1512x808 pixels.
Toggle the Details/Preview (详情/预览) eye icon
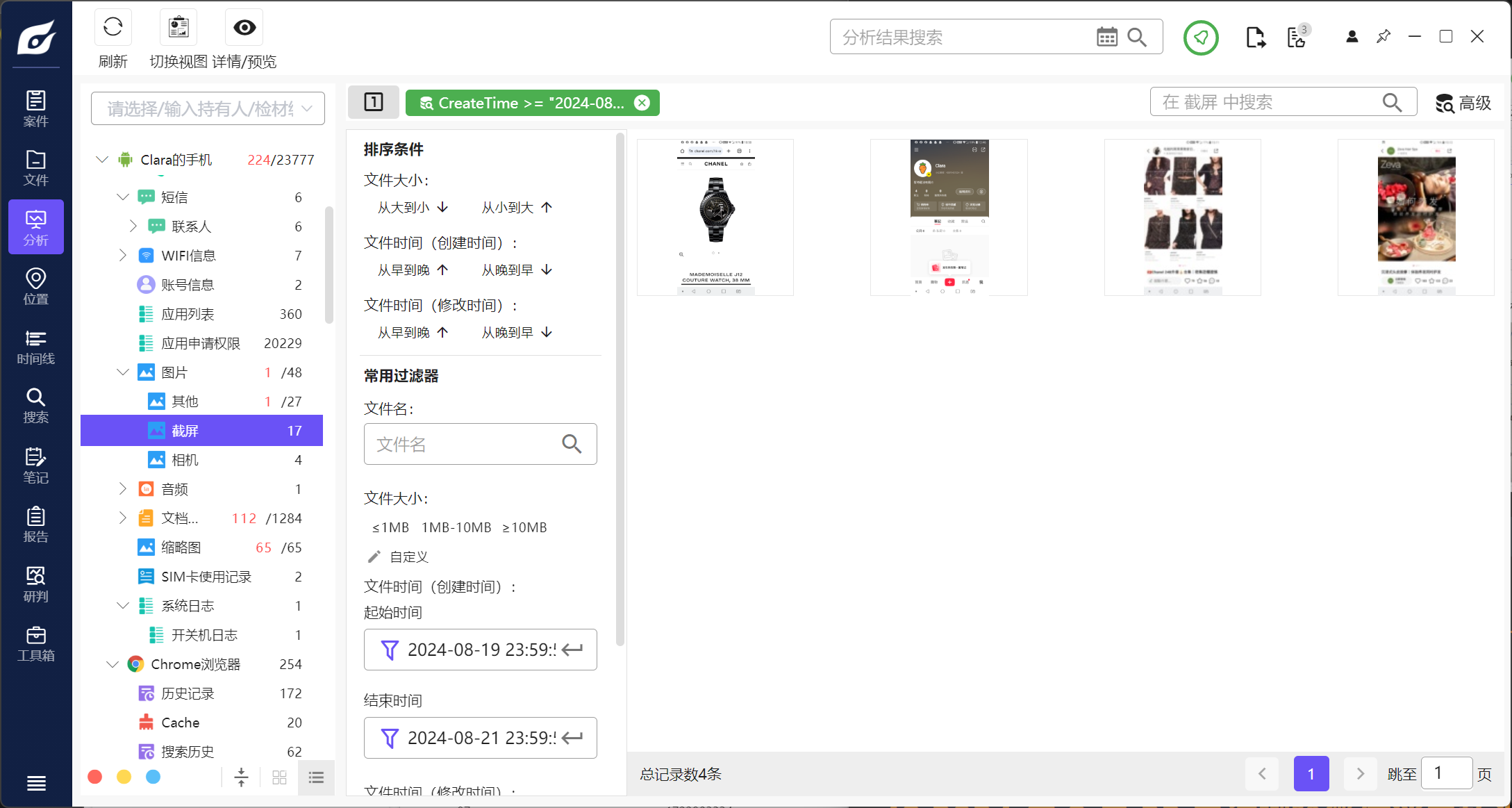(244, 28)
